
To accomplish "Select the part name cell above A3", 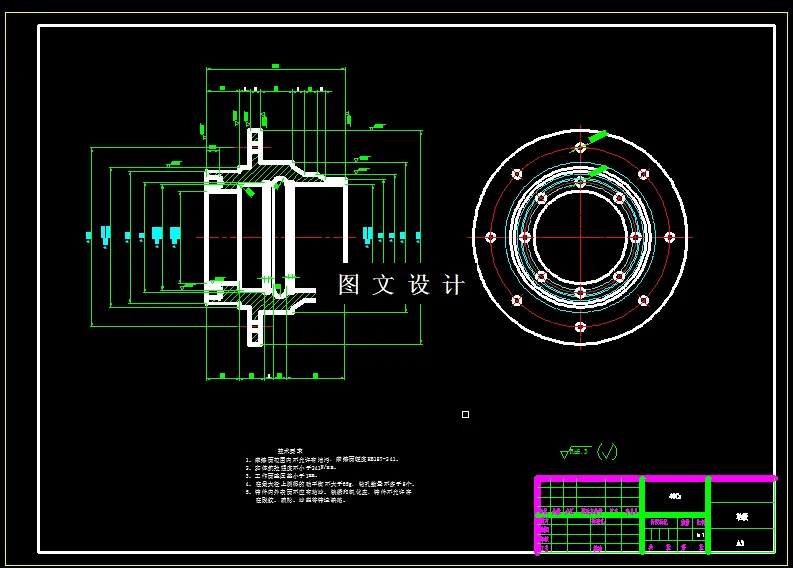I will [x=741, y=516].
